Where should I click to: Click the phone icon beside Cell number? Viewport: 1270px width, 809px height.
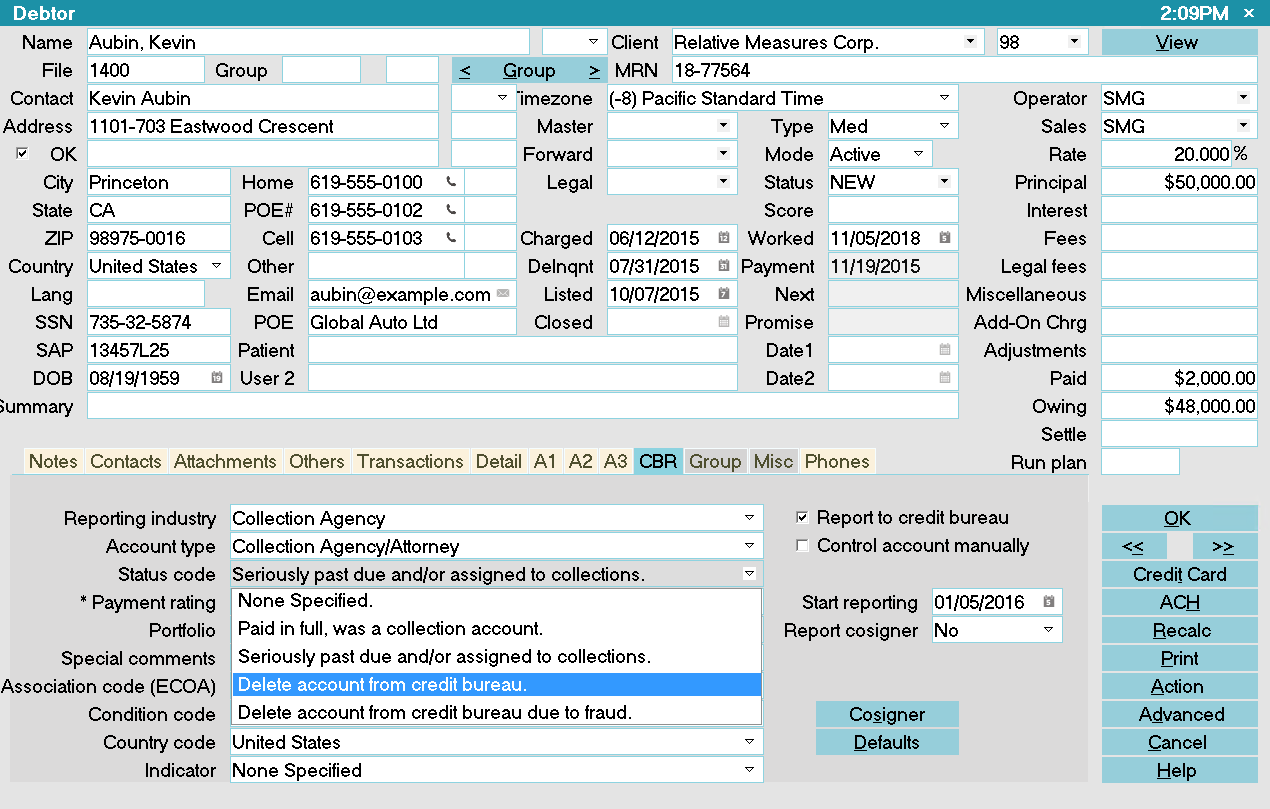451,238
